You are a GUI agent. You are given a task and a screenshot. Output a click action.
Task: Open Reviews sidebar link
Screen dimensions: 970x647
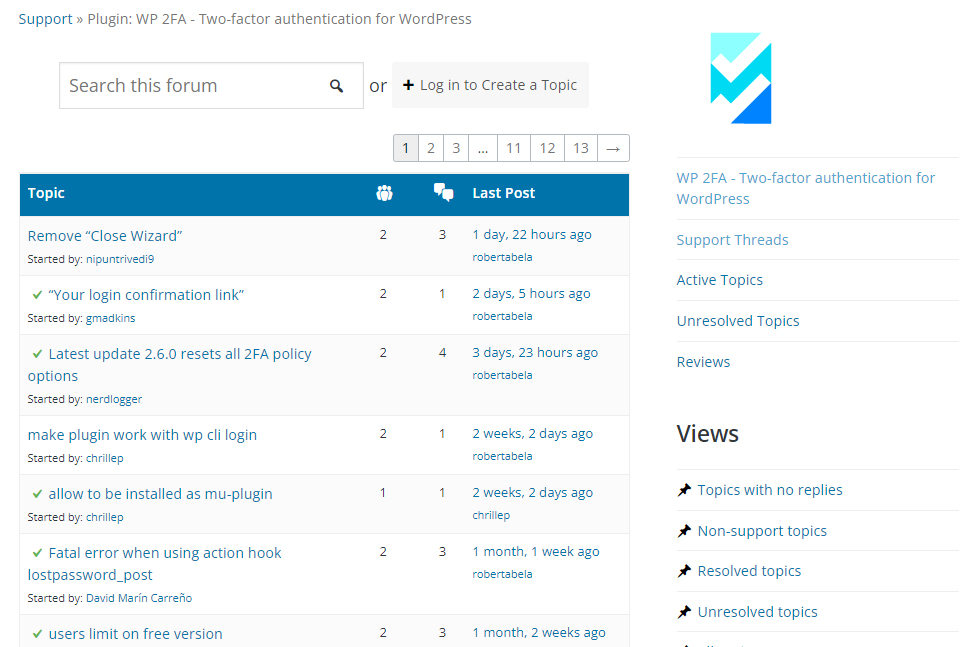click(x=703, y=362)
